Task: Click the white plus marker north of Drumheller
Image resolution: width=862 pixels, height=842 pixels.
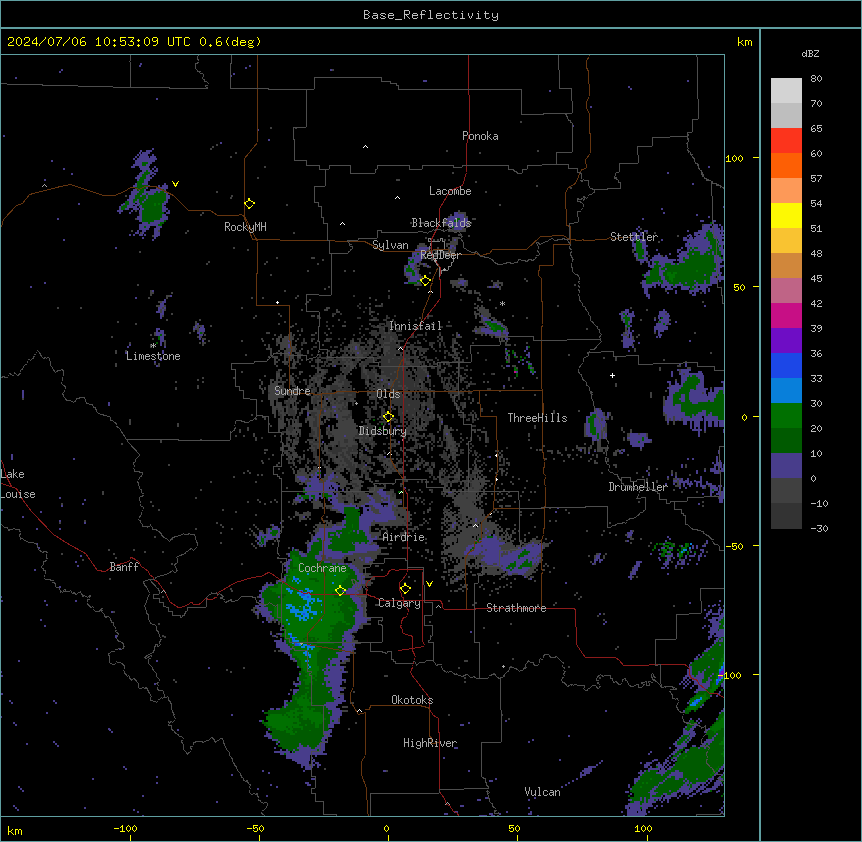Action: tap(612, 375)
